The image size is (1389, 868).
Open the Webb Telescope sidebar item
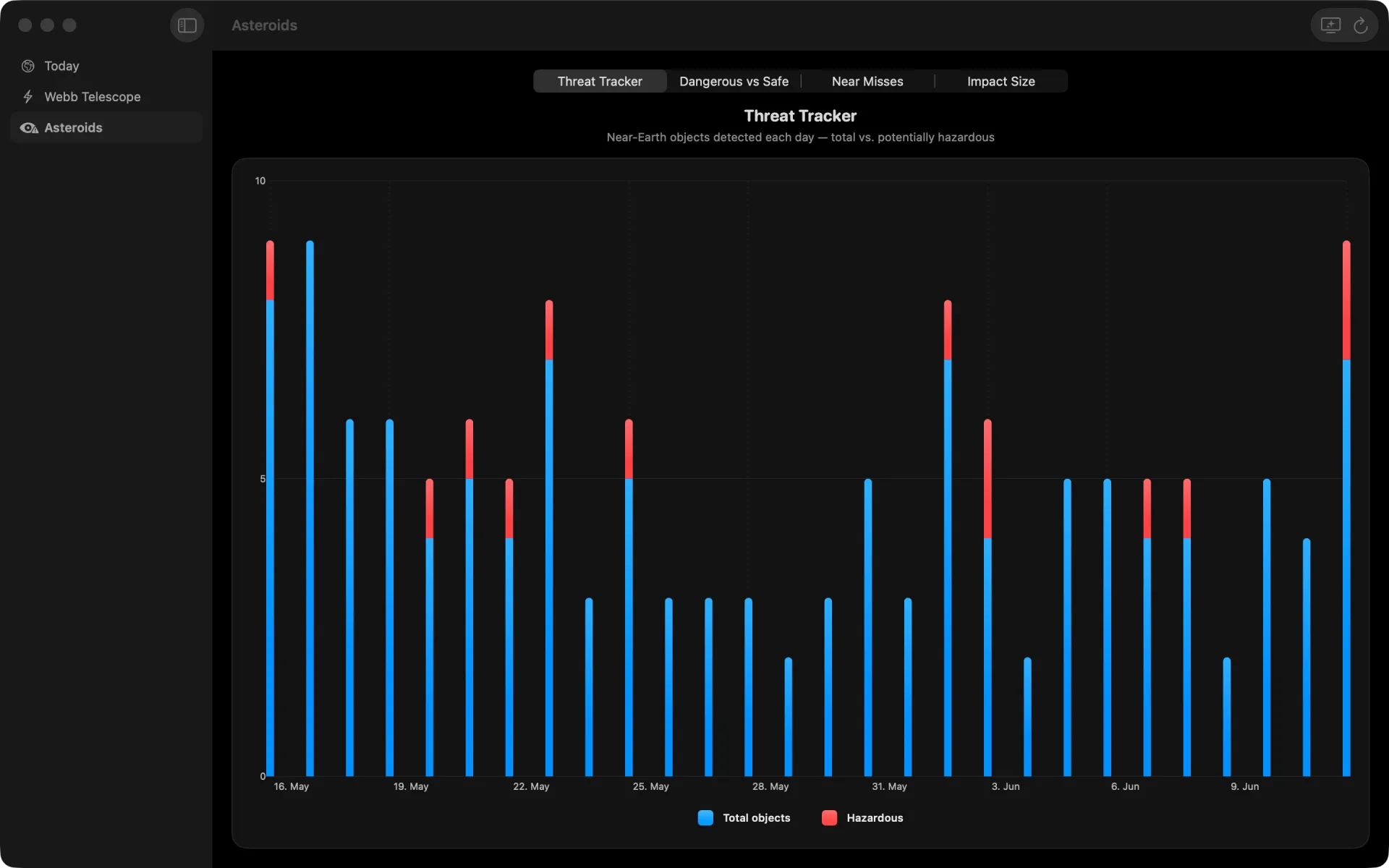tap(106, 97)
